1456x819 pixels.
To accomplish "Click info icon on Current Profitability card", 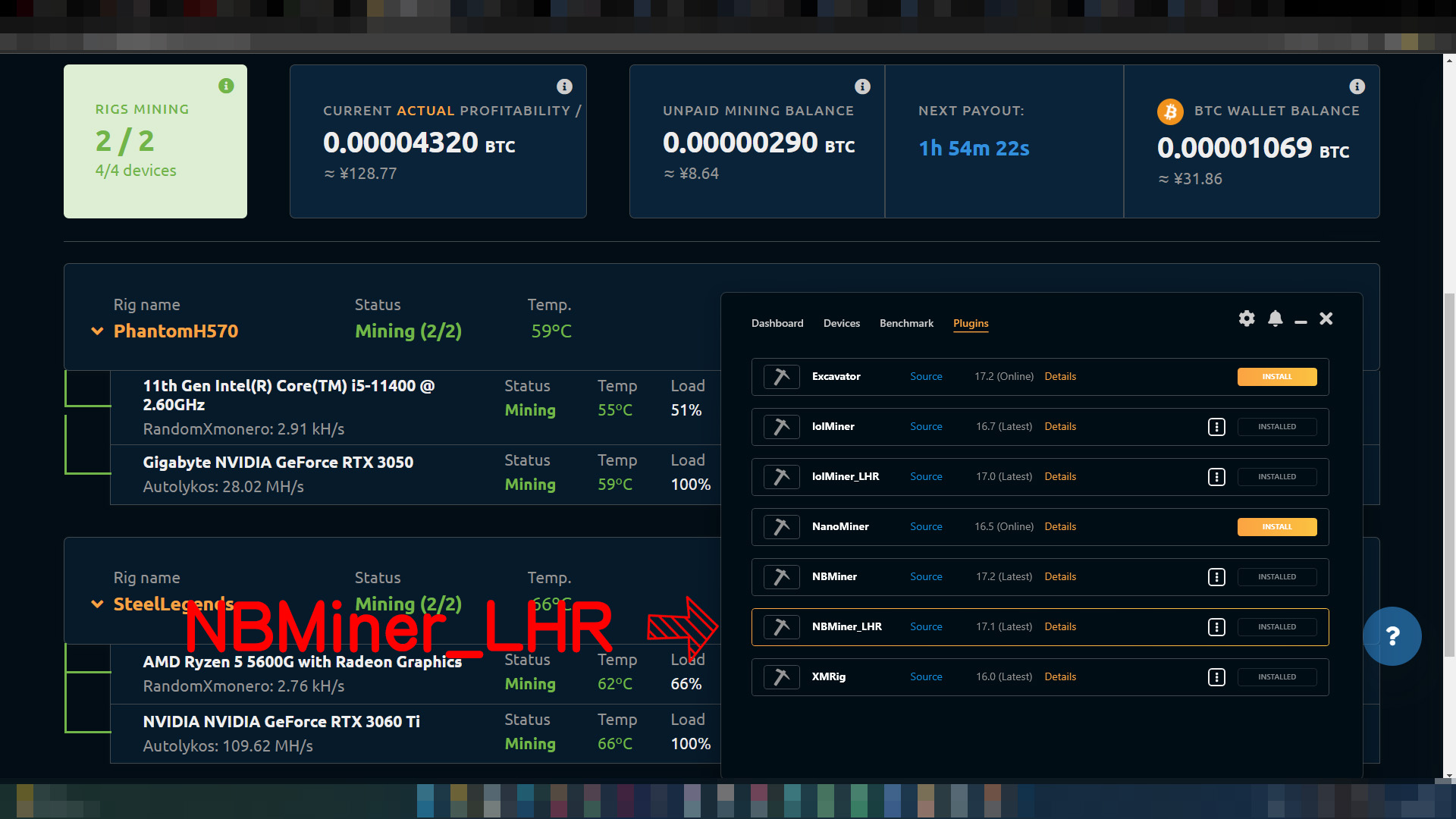I will coord(564,86).
